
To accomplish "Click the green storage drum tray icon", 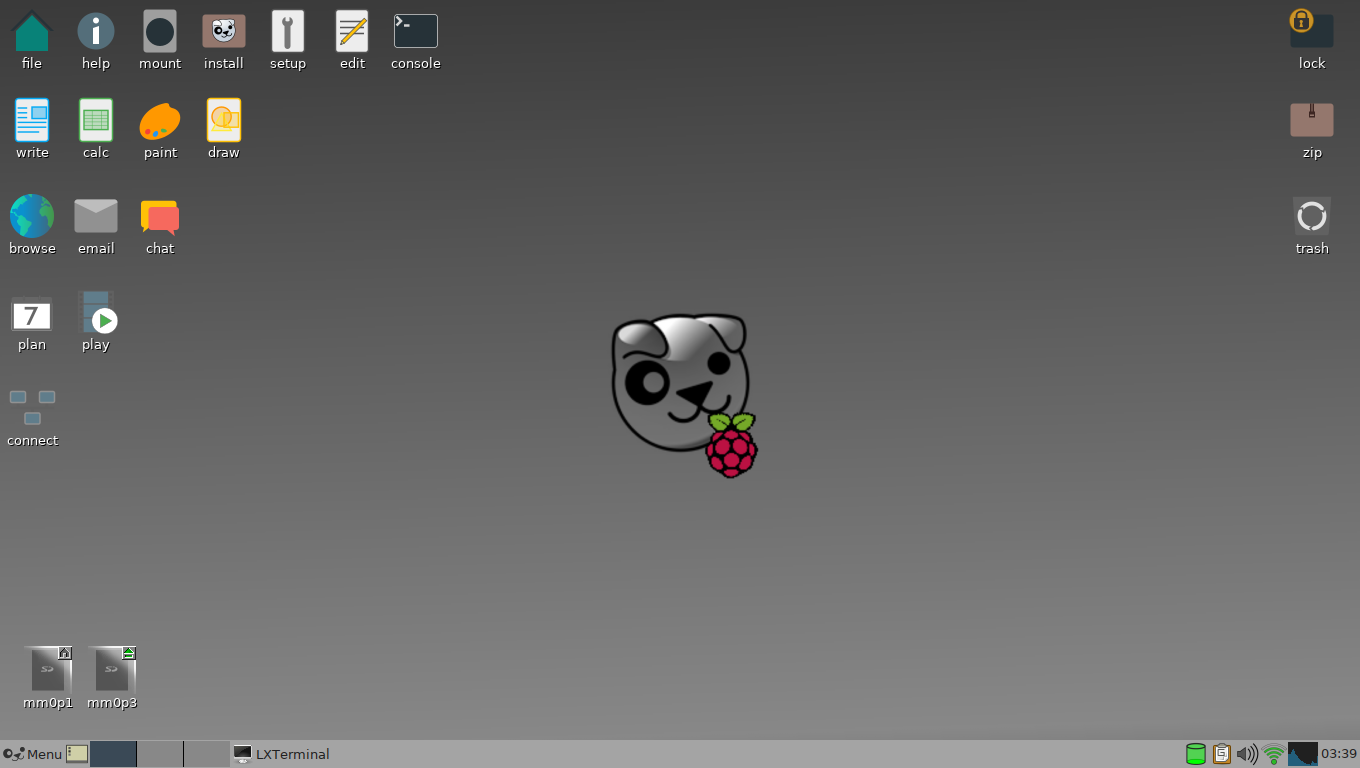I will [1196, 754].
